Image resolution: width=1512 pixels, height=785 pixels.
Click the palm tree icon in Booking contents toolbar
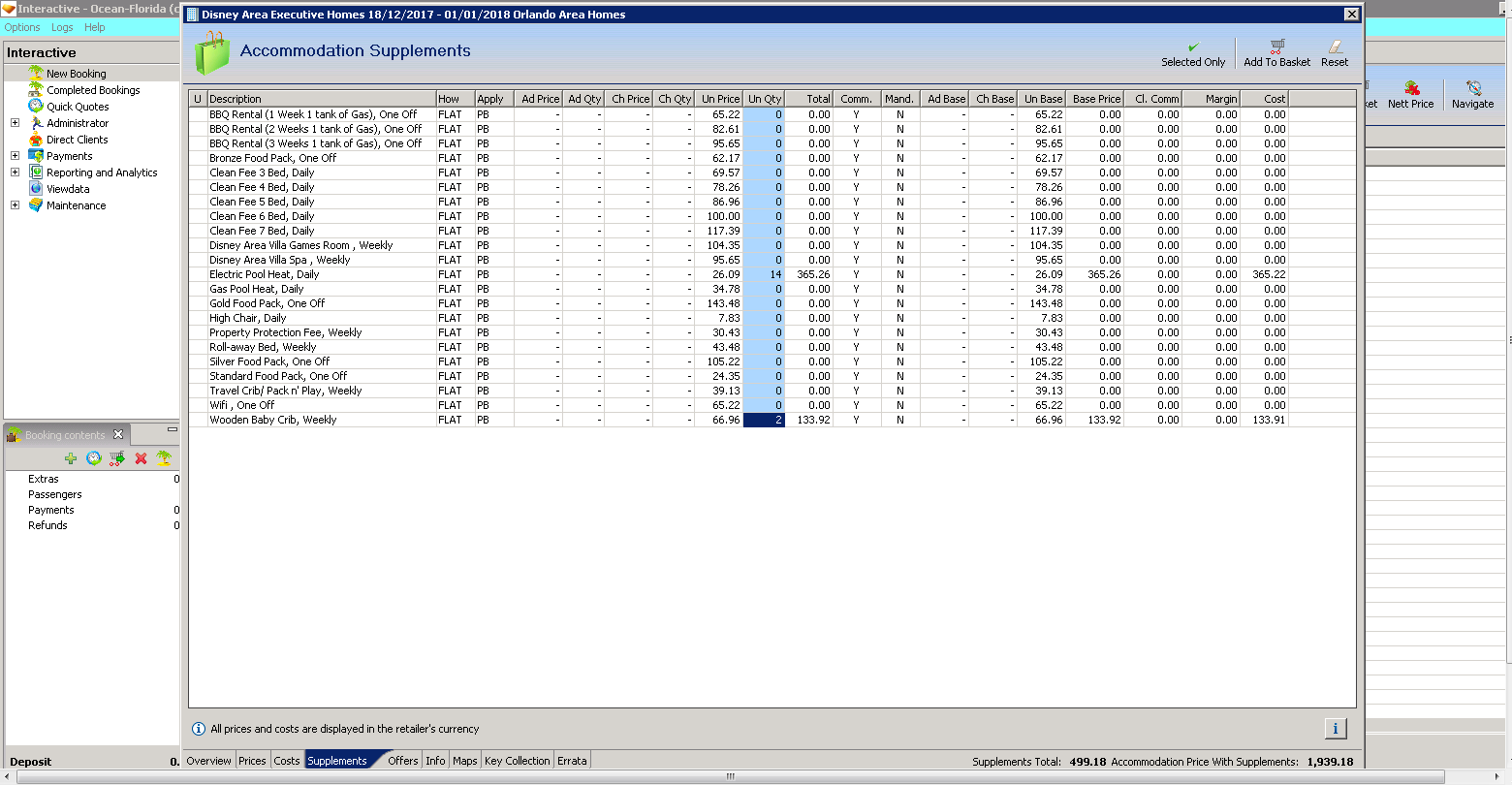[164, 458]
